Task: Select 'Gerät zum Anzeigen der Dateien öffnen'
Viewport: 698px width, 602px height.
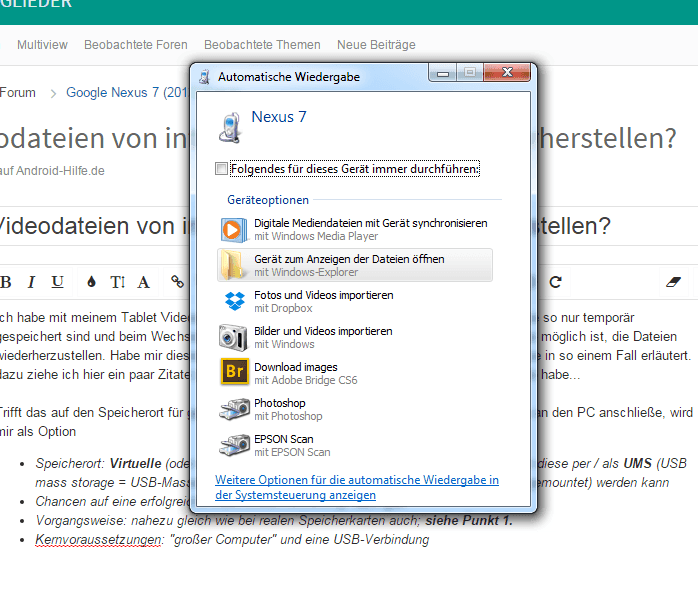Action: 355,265
